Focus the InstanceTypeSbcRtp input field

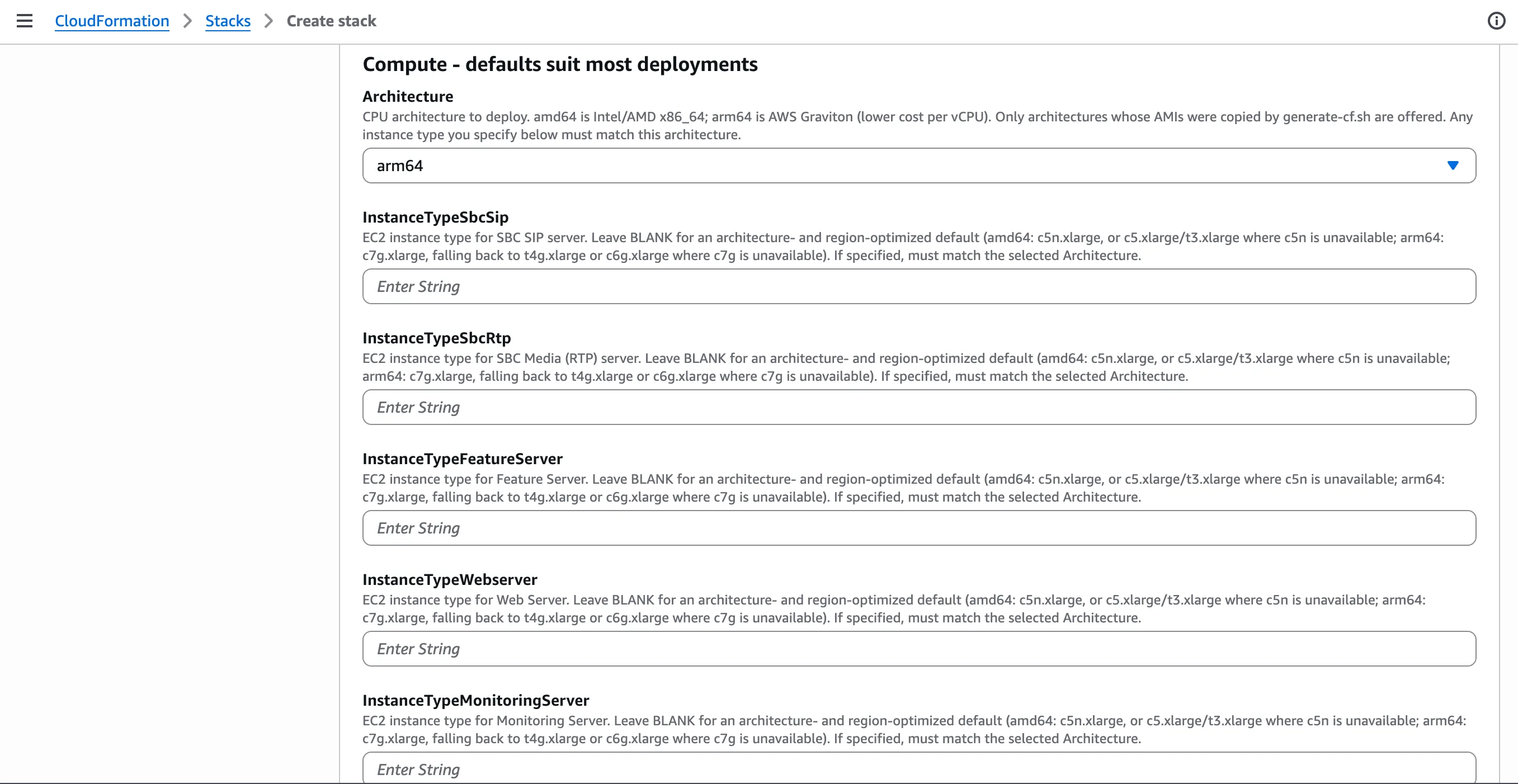pyautogui.click(x=919, y=407)
